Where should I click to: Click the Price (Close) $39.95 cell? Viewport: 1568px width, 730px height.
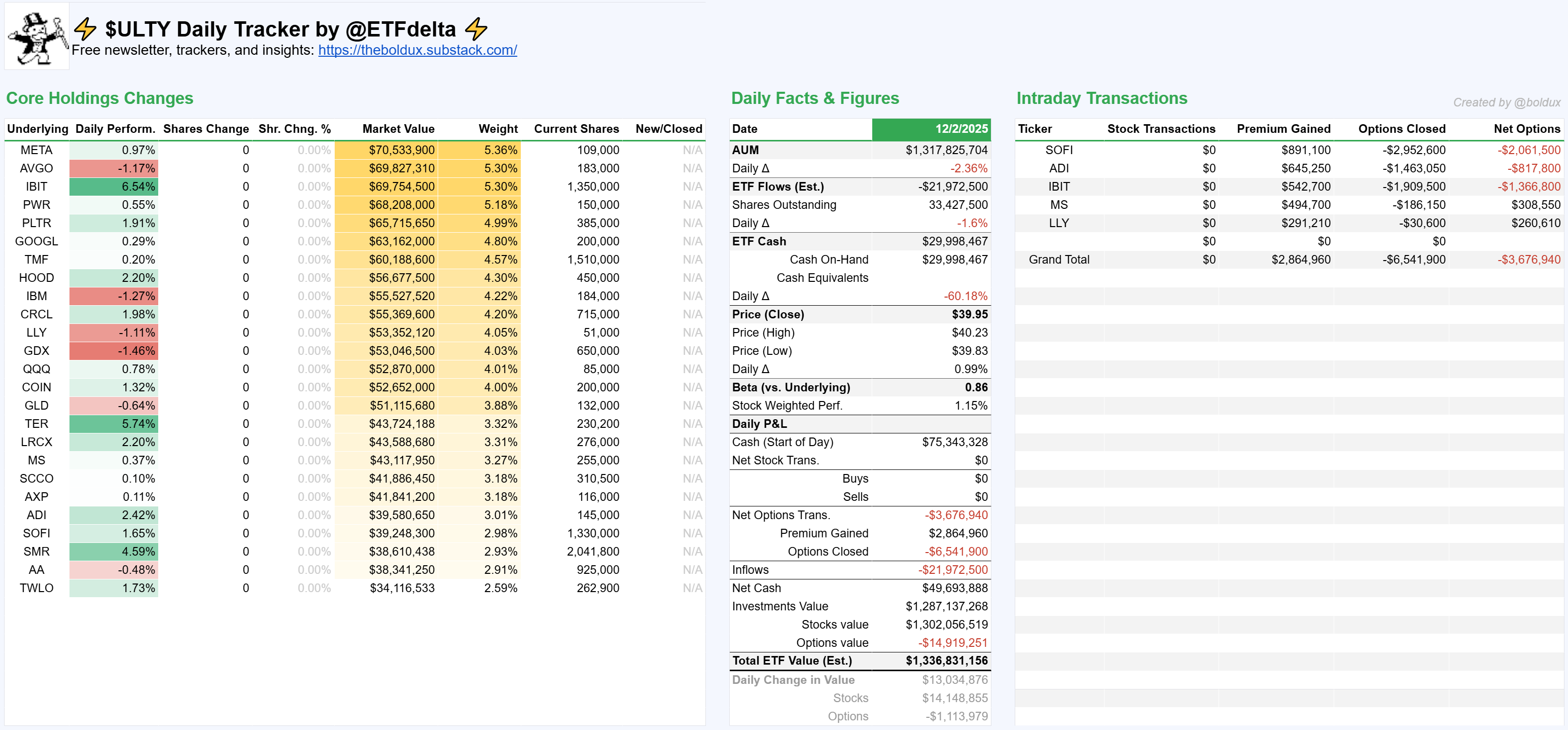click(x=969, y=314)
